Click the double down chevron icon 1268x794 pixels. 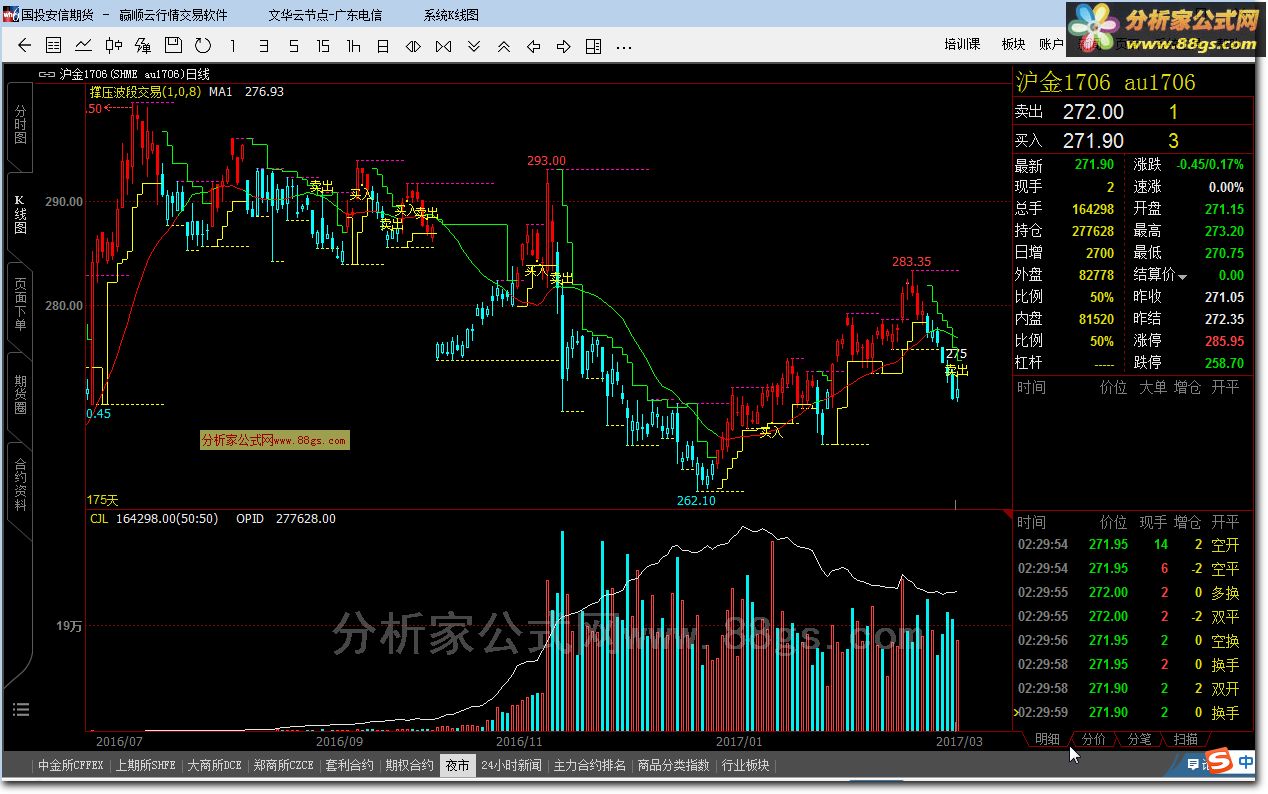[x=474, y=46]
